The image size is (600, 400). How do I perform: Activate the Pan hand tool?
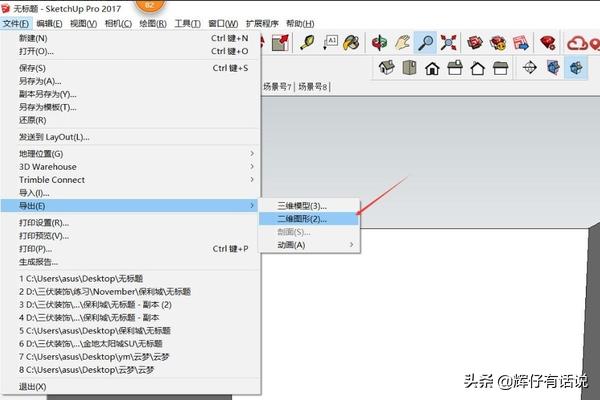point(402,43)
